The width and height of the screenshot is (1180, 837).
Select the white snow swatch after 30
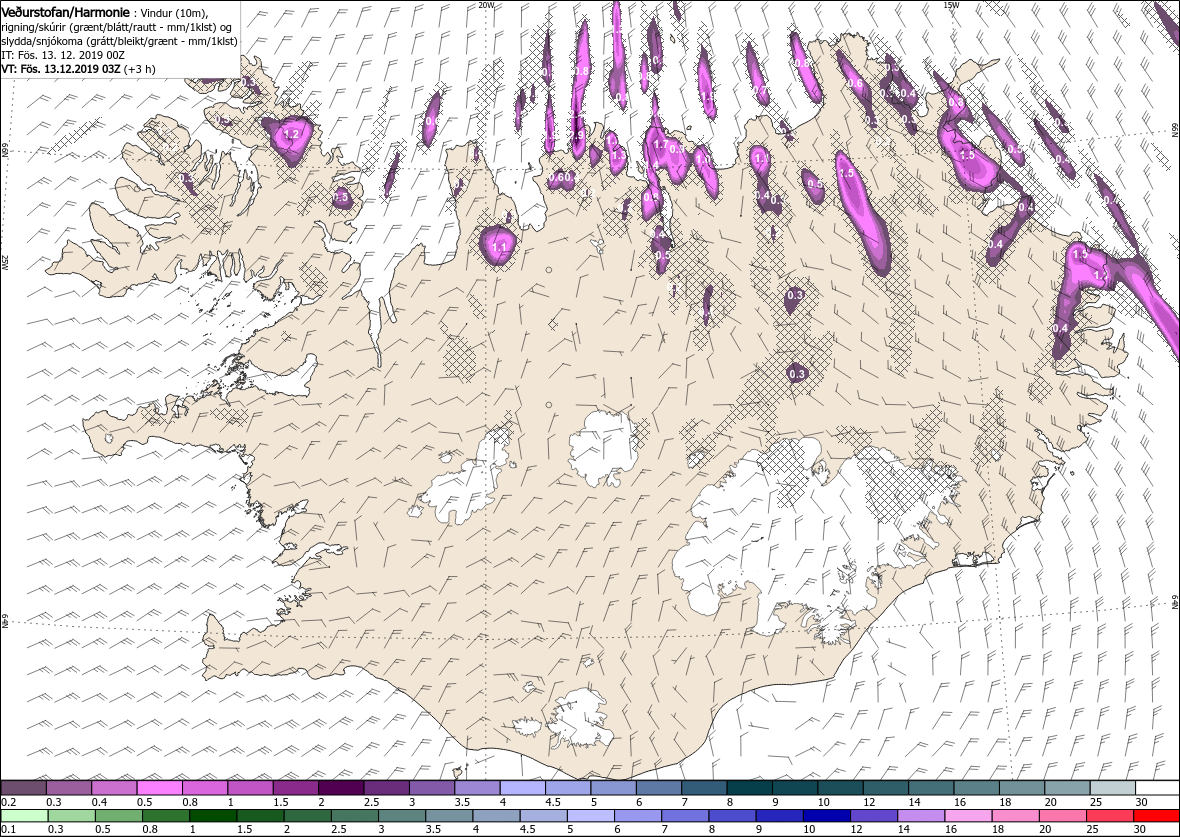tap(1157, 787)
